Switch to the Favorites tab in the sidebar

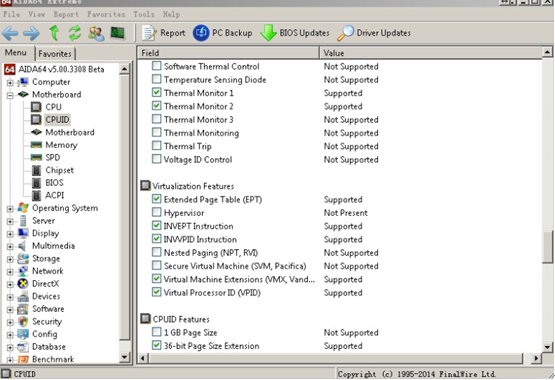tap(55, 54)
